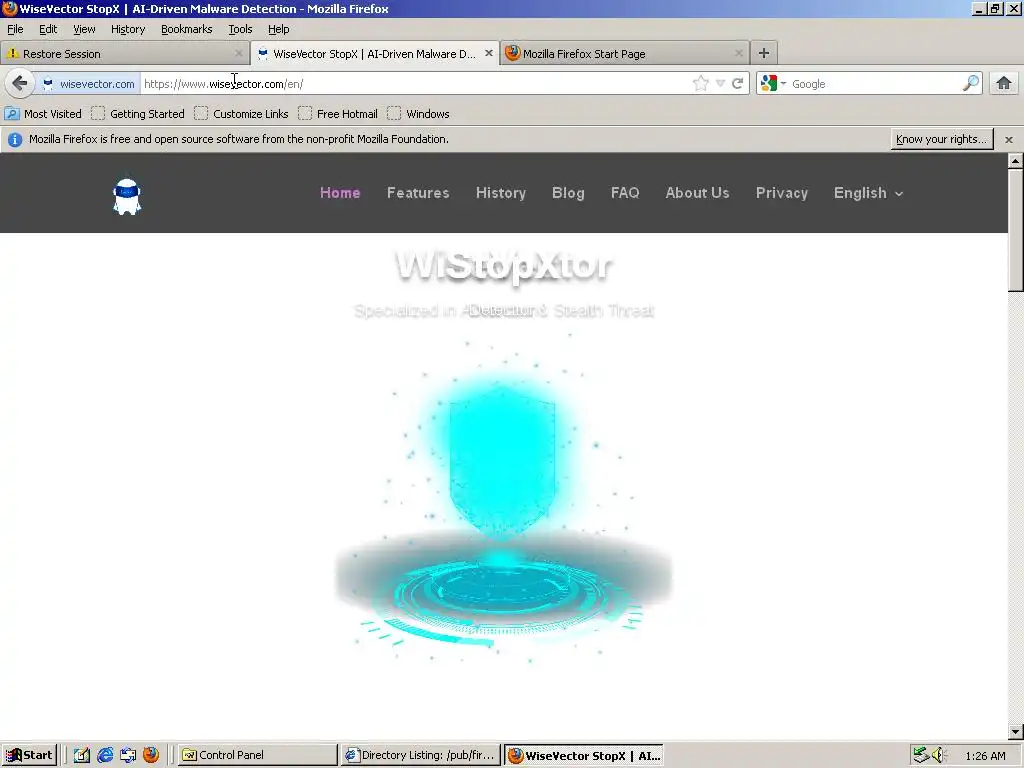Open the Google search engine selector
The image size is (1024, 768).
[x=773, y=83]
